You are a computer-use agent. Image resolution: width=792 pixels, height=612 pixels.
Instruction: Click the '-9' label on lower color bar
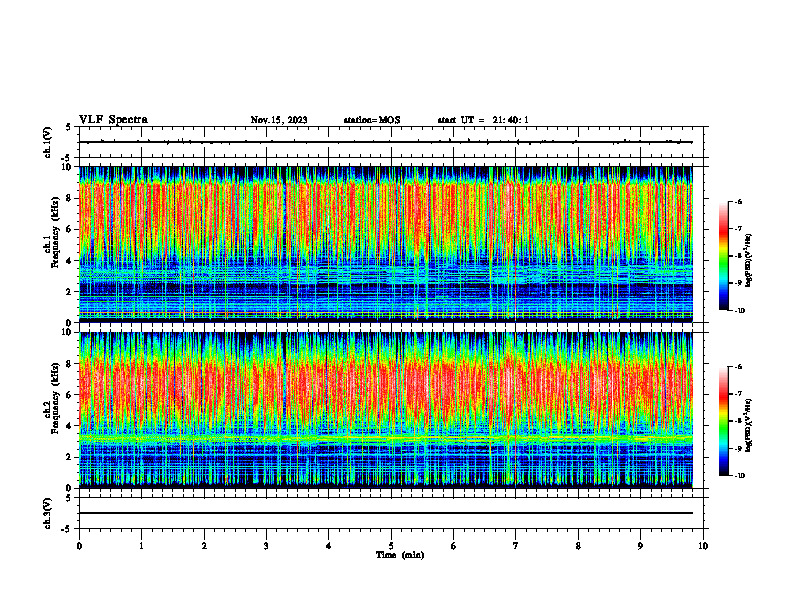[x=739, y=448]
